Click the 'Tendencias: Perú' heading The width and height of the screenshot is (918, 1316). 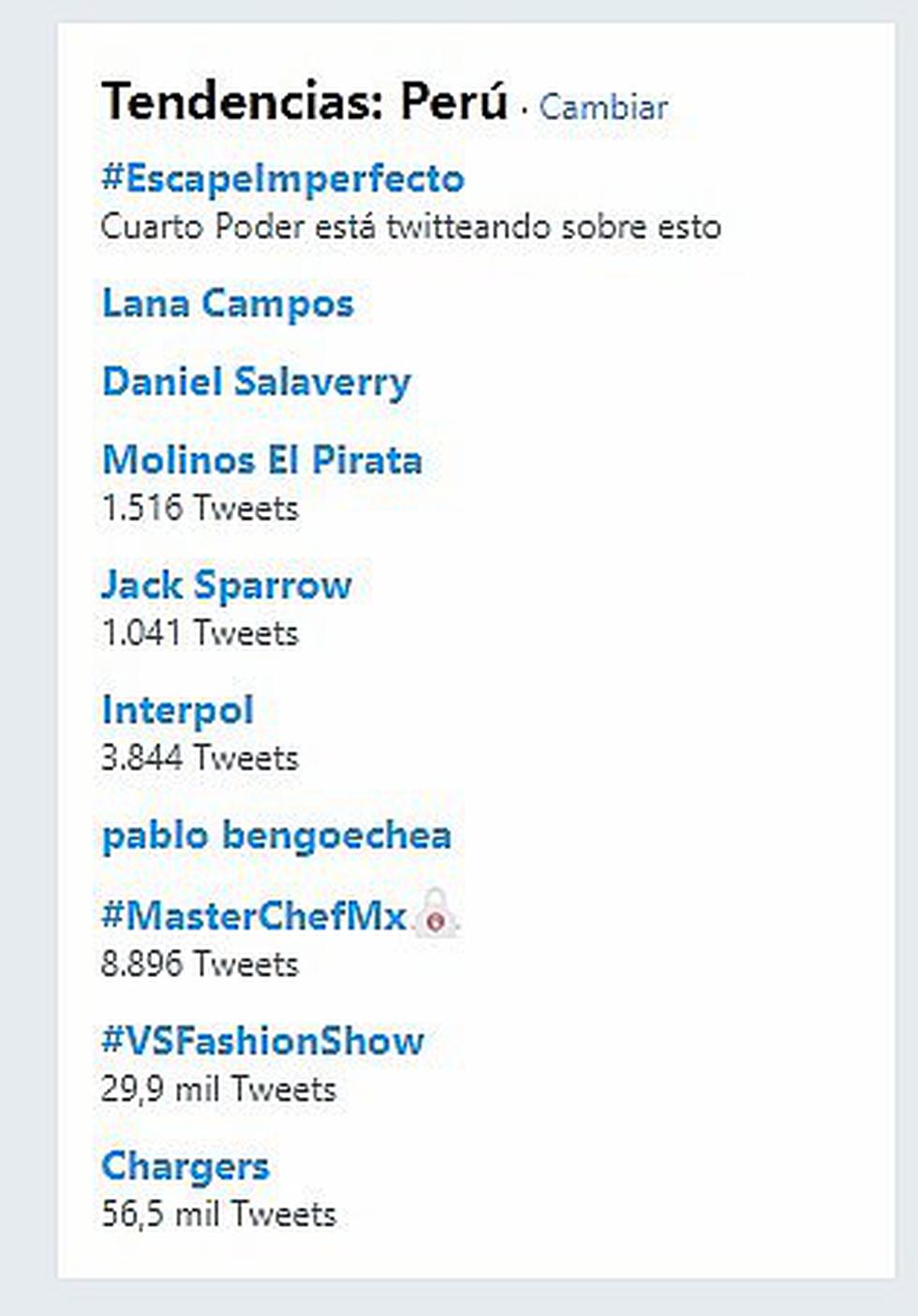click(x=304, y=101)
